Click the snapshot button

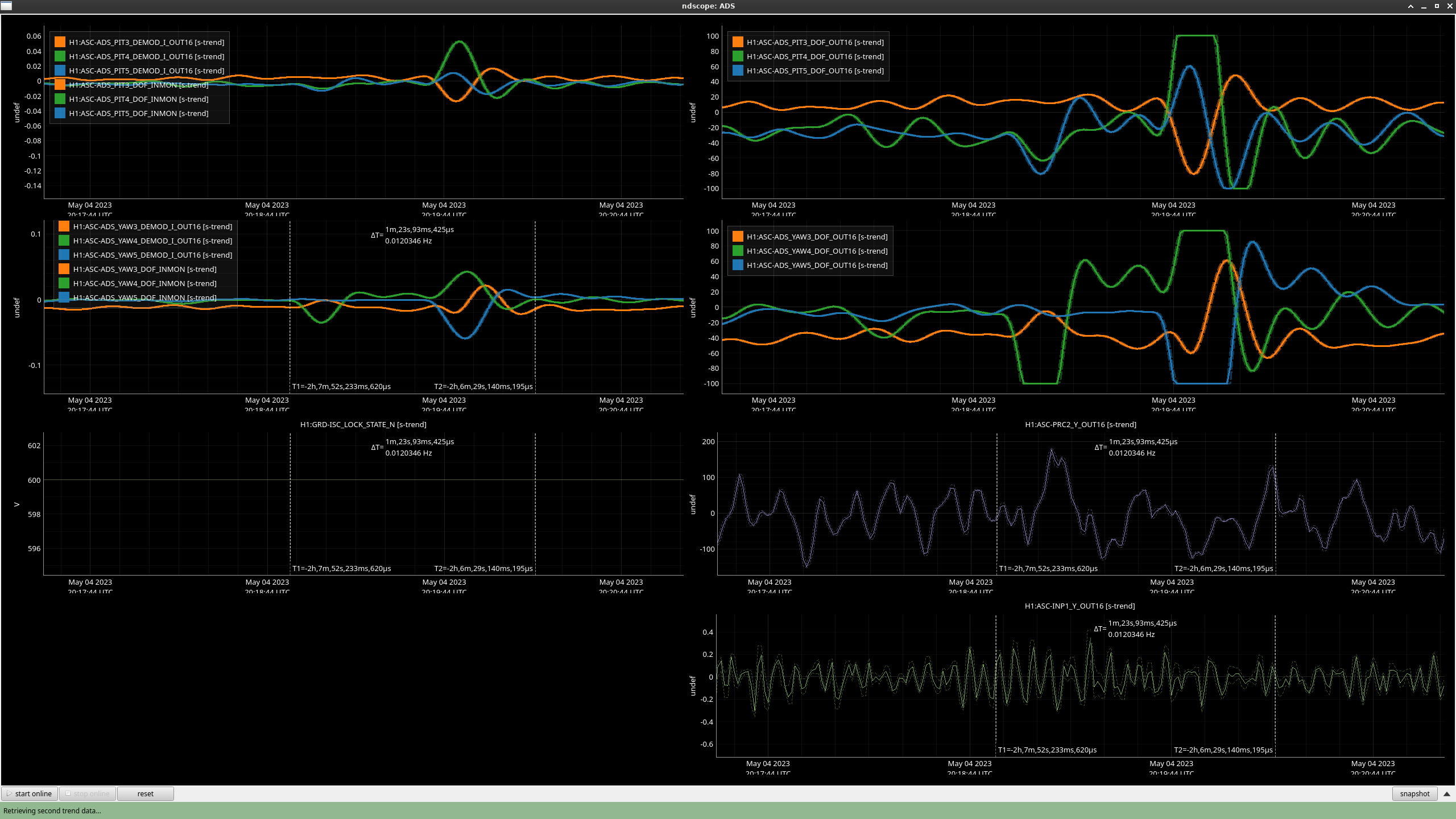[x=1414, y=793]
